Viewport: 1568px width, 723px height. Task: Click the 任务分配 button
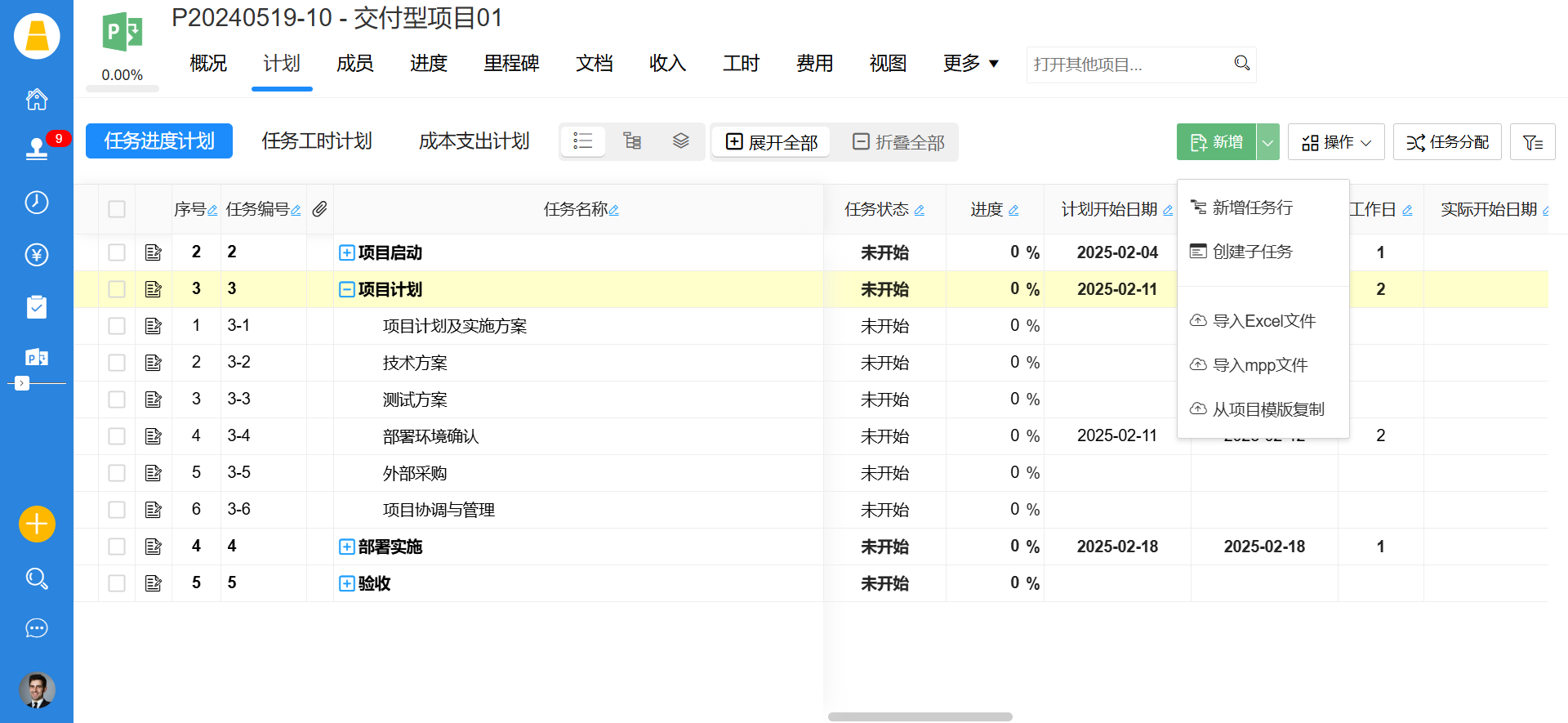point(1447,142)
